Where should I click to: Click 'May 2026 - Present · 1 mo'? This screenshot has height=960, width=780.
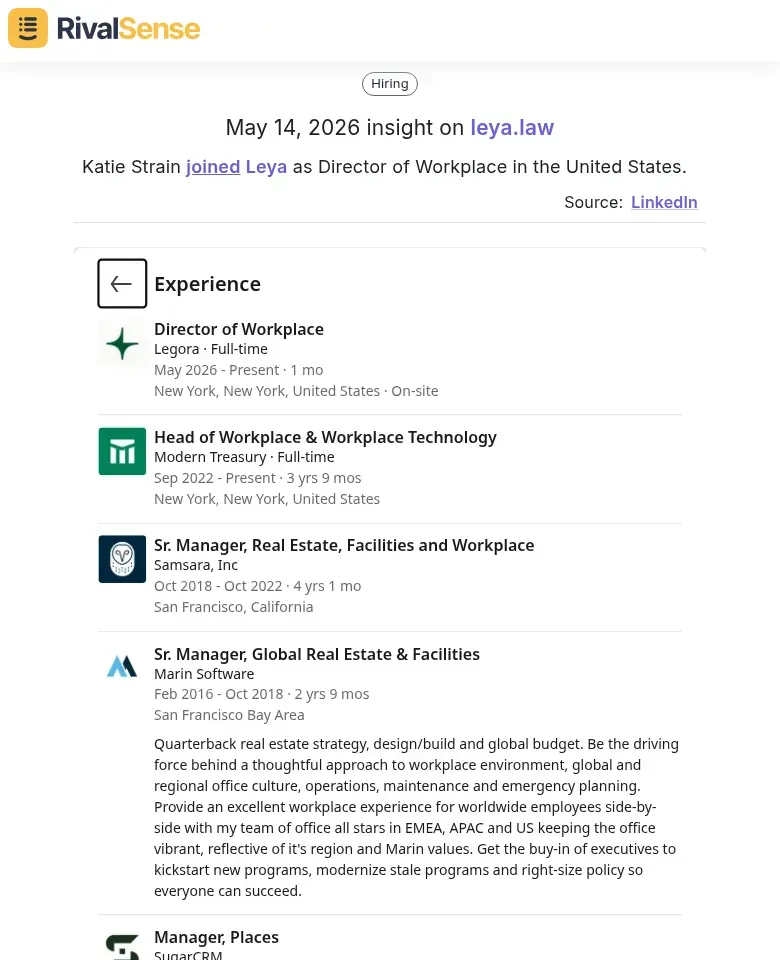tap(239, 370)
